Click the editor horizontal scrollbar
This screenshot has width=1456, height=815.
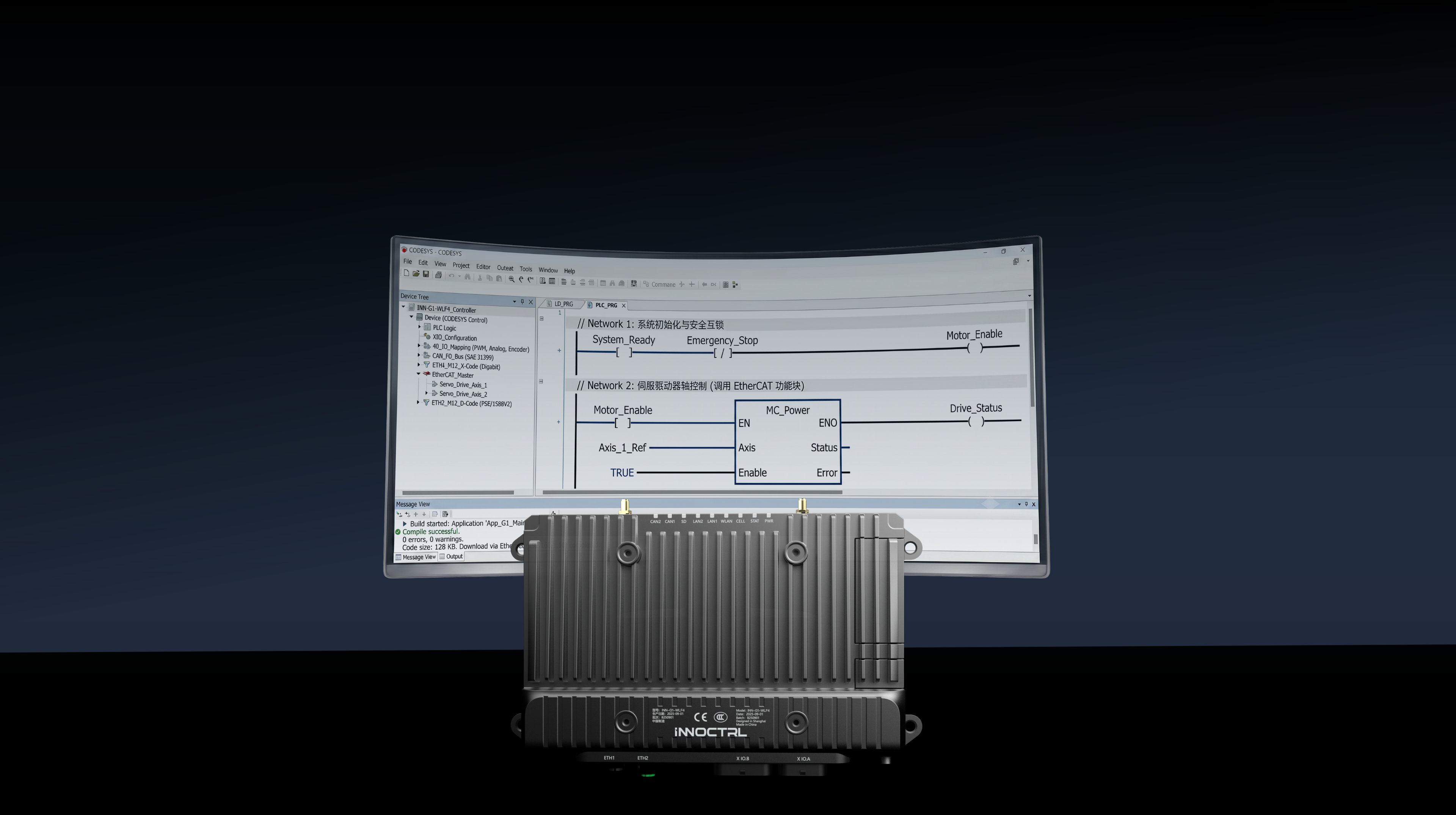(x=692, y=492)
